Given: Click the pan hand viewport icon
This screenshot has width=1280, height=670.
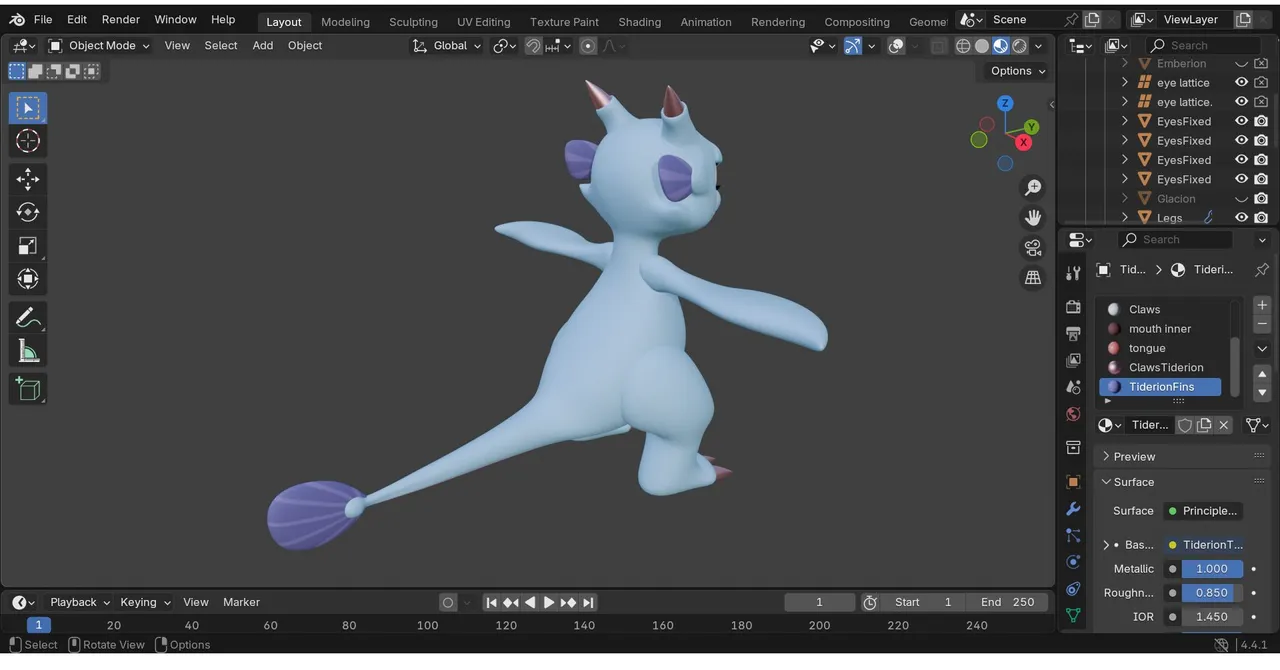Looking at the screenshot, I should coord(1033,217).
